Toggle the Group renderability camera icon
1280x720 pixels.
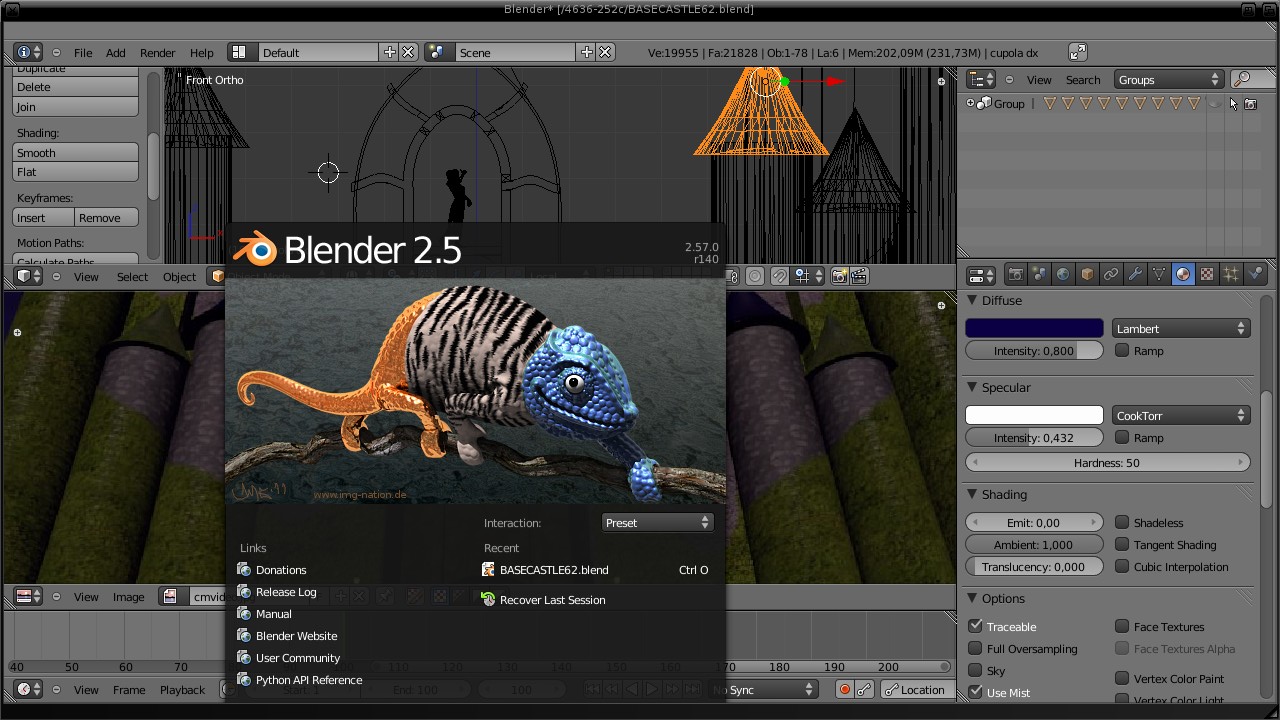1250,104
